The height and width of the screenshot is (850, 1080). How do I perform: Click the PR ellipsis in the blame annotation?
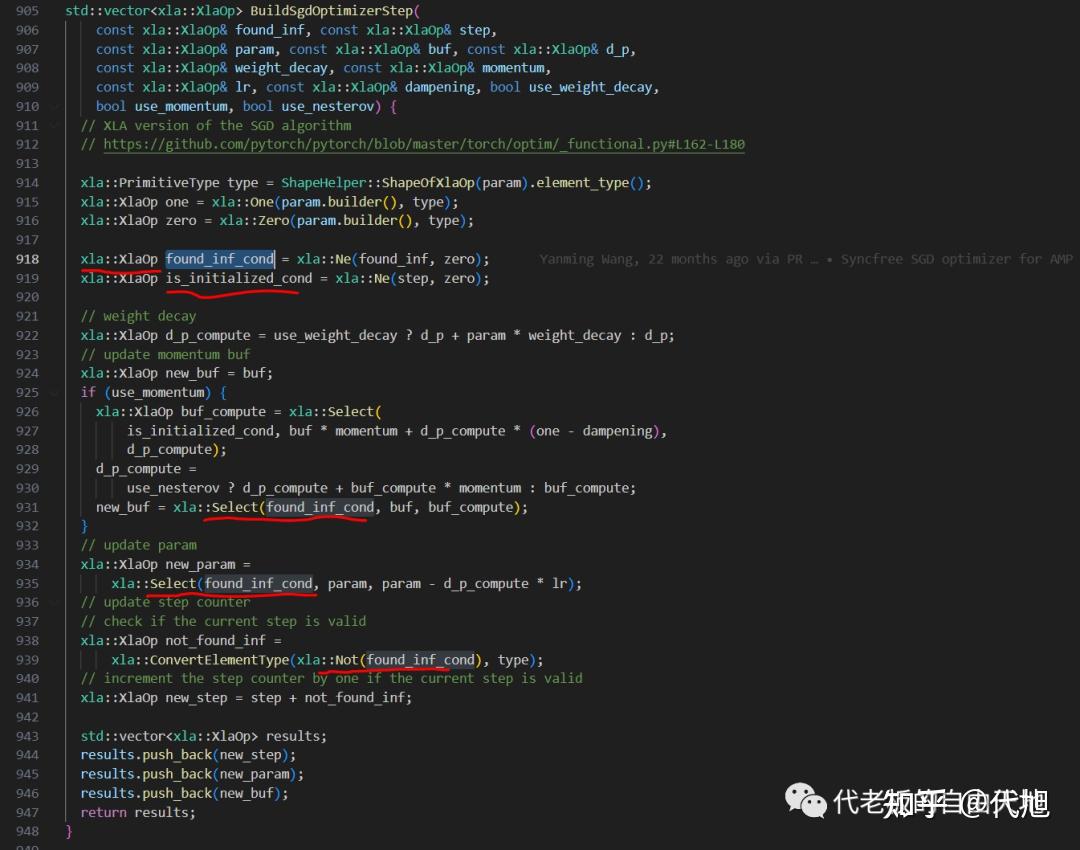812,259
